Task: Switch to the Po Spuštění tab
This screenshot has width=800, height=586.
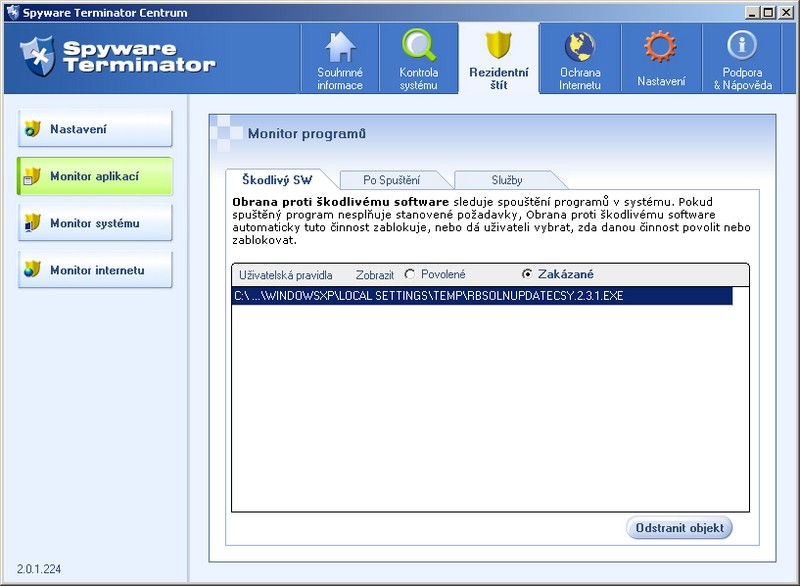Action: [x=391, y=180]
